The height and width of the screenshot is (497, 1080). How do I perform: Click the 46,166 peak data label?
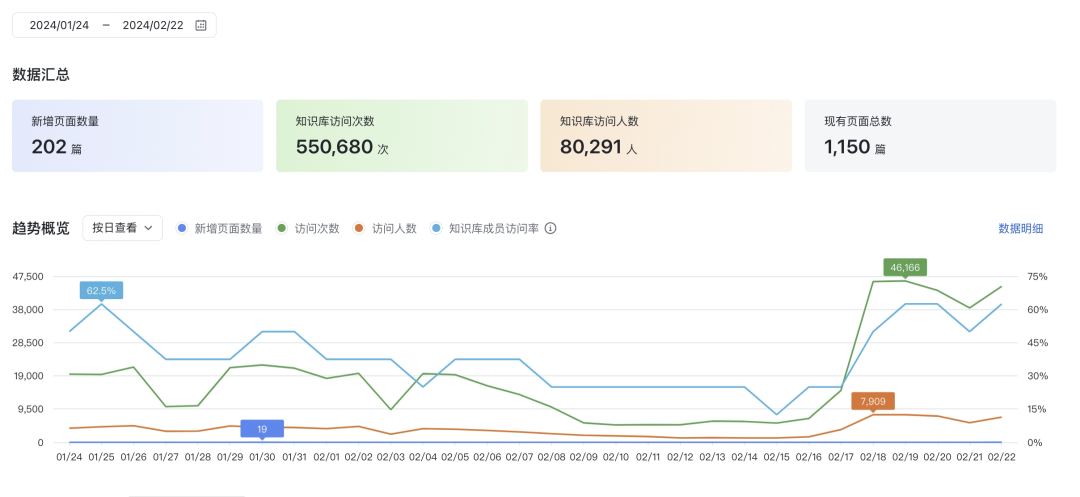point(906,267)
